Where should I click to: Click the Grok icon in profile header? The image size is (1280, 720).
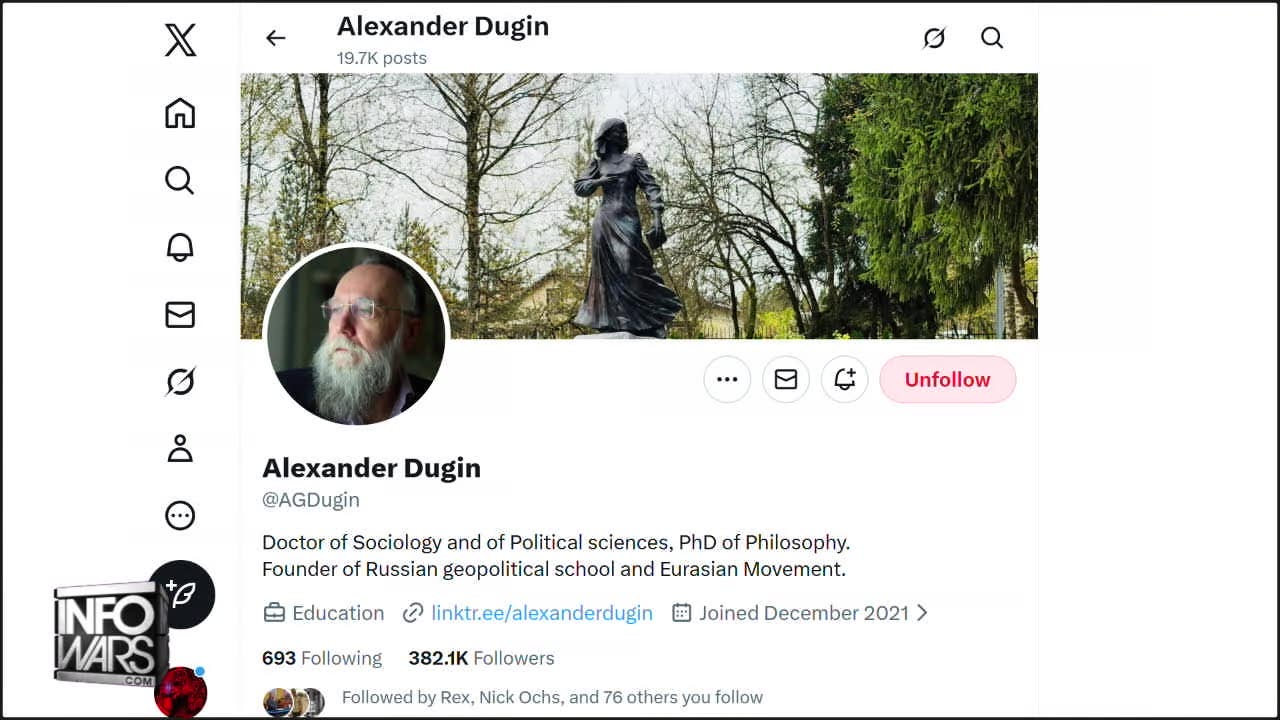[x=934, y=38]
